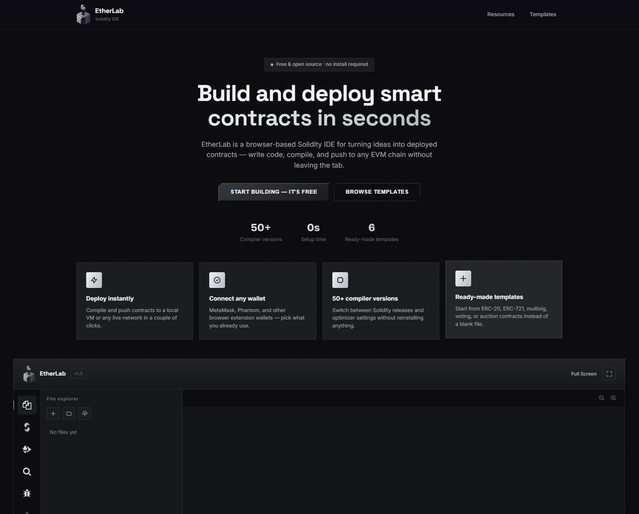Screen dimensions: 639x514
Task: Create a new file with plus icon
Action: (53, 413)
